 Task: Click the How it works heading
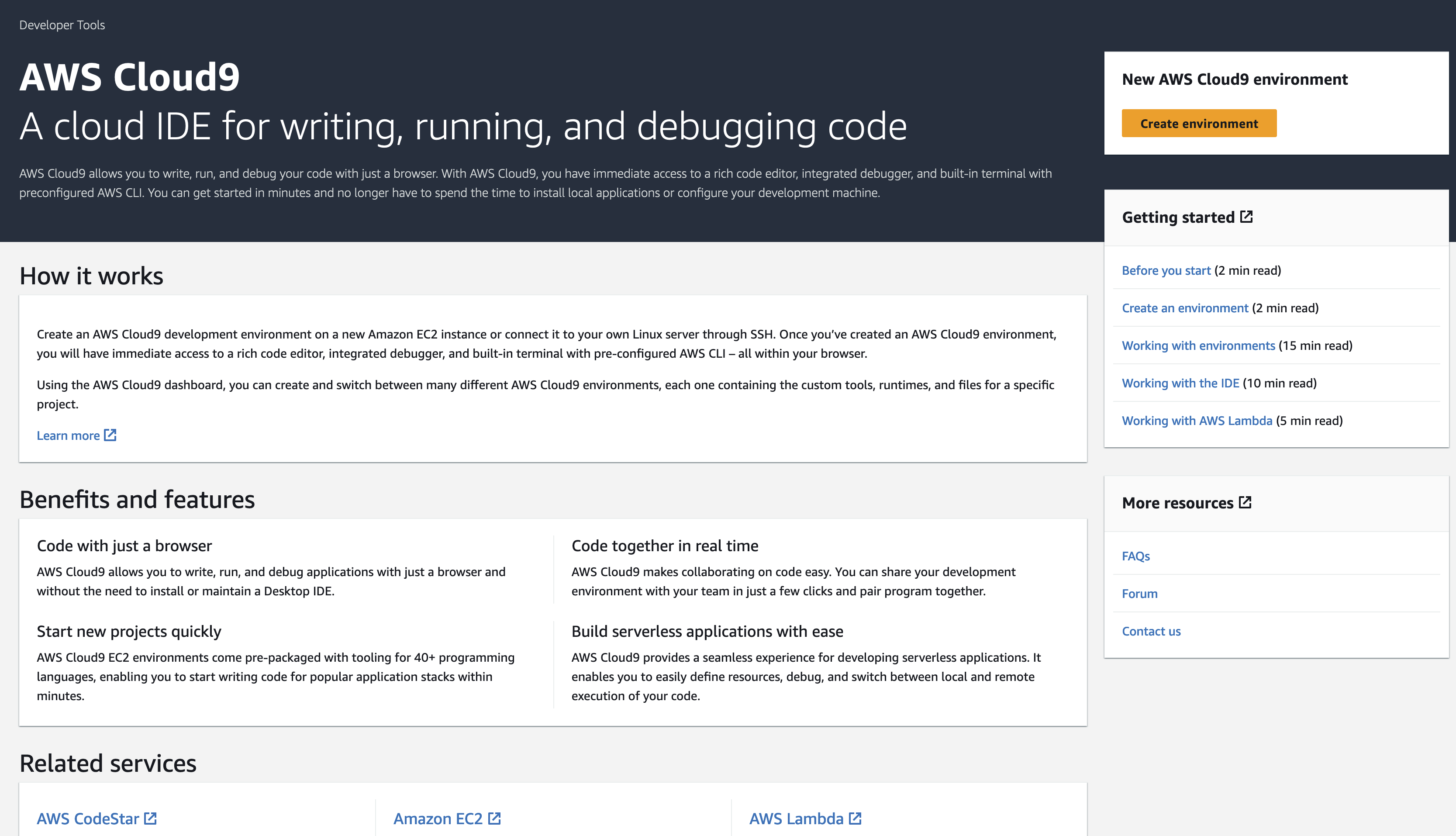point(91,276)
